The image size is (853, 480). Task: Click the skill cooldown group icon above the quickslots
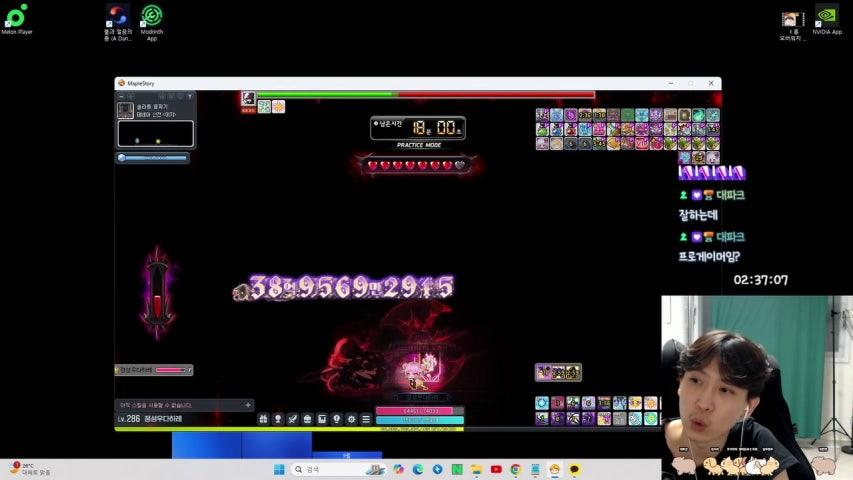coord(558,372)
